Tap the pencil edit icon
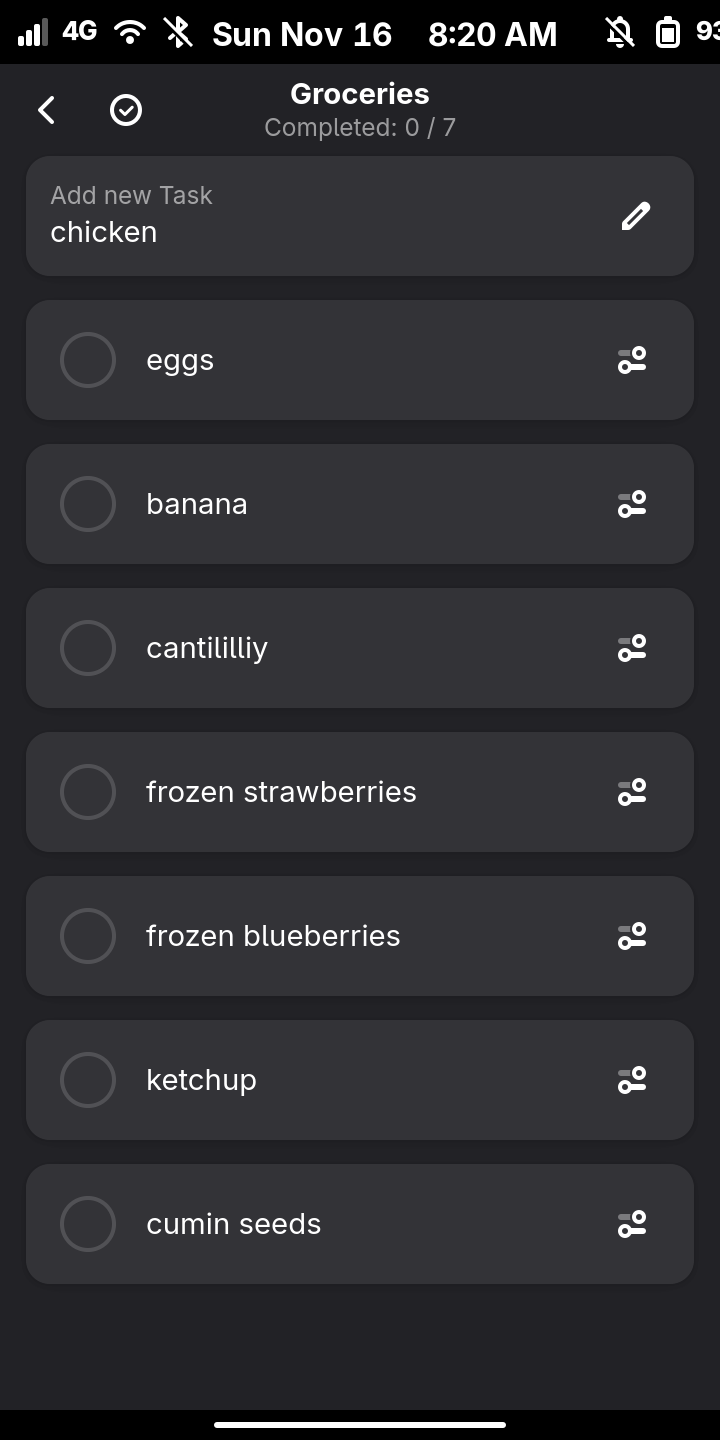 [x=635, y=216]
